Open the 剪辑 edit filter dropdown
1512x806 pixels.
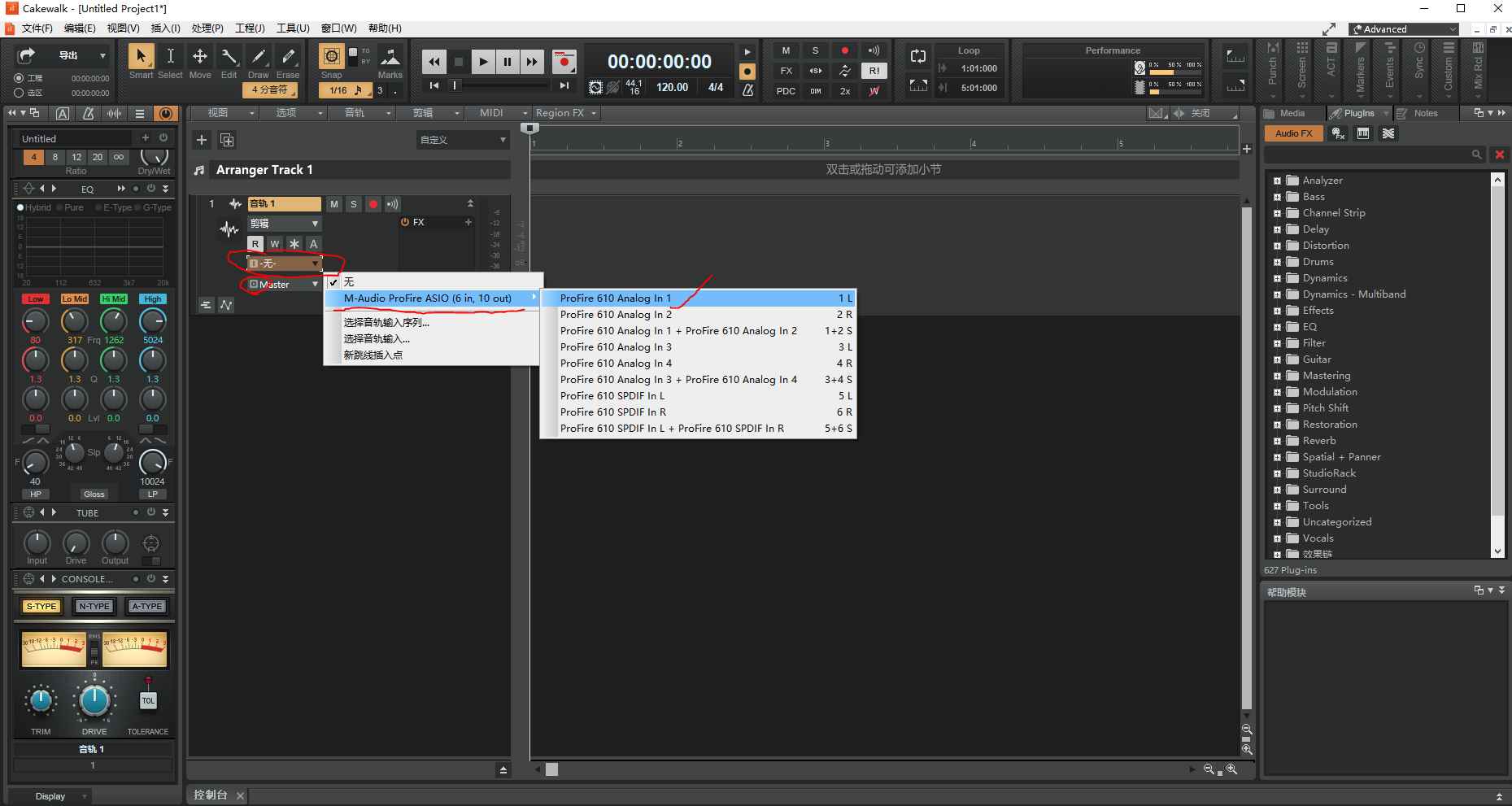coord(285,224)
